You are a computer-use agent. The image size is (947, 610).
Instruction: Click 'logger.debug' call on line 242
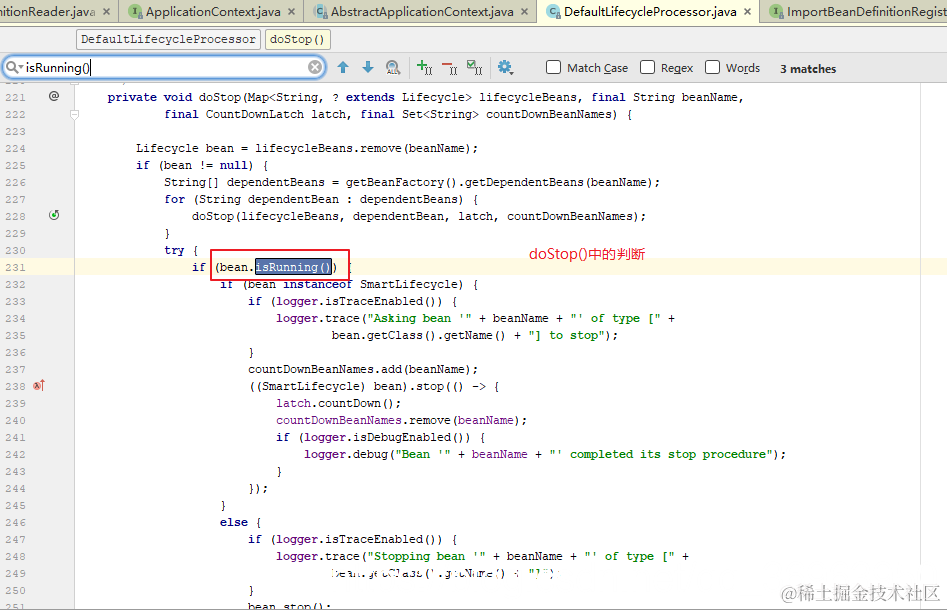pyautogui.click(x=345, y=454)
